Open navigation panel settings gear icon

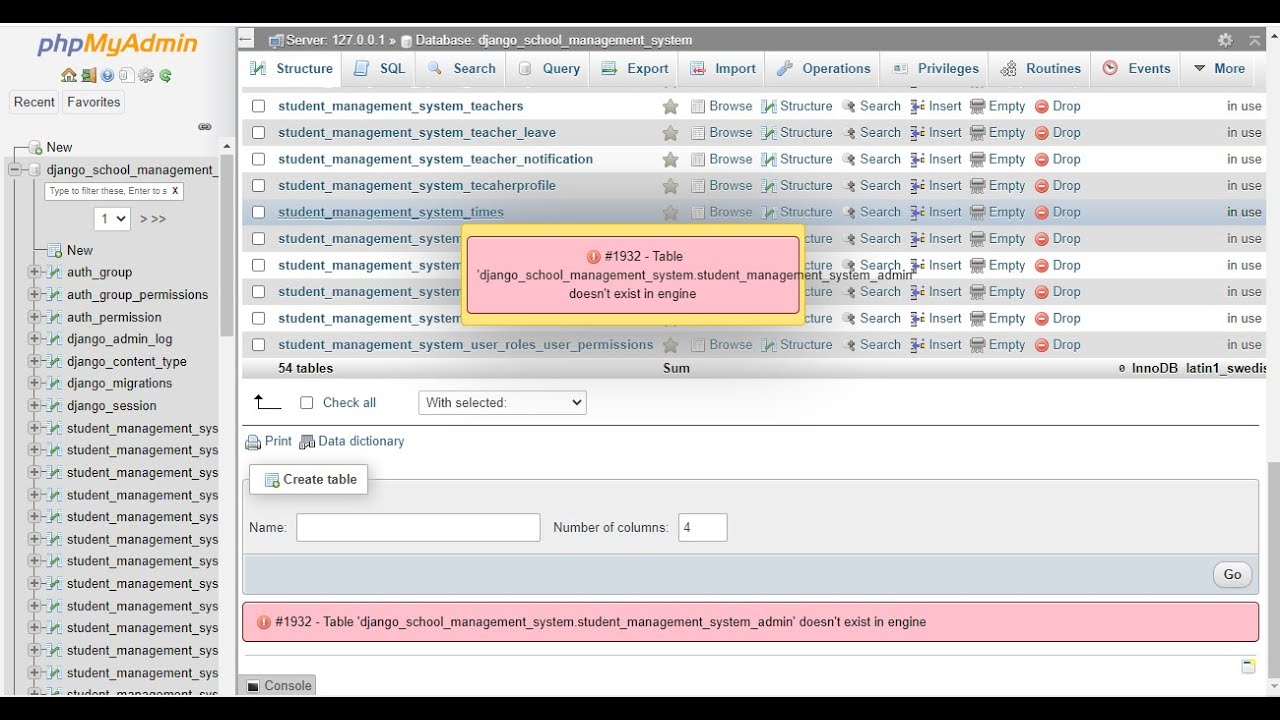pos(146,75)
